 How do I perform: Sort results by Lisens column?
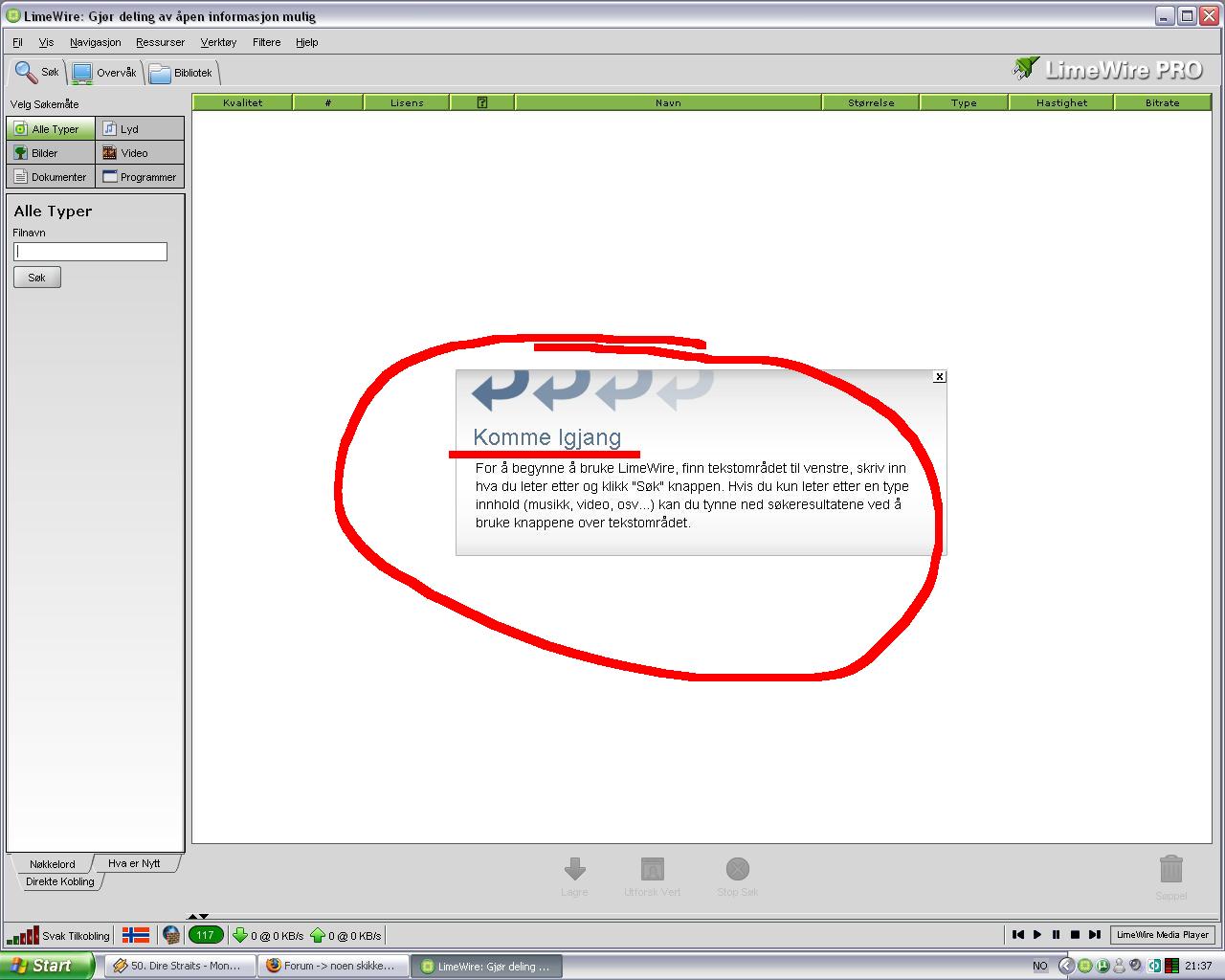click(x=407, y=102)
